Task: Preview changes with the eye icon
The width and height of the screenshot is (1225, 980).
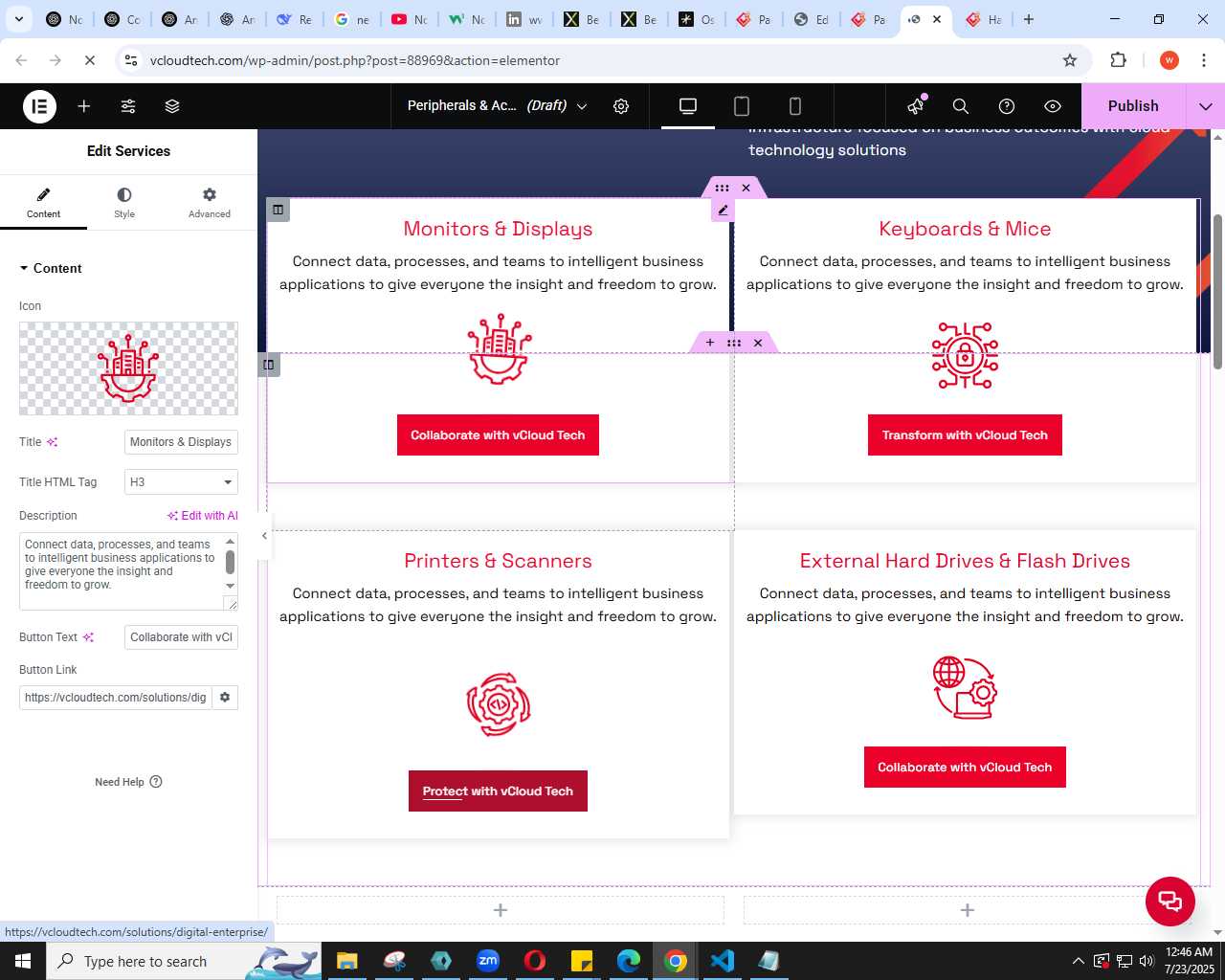Action: (x=1053, y=106)
